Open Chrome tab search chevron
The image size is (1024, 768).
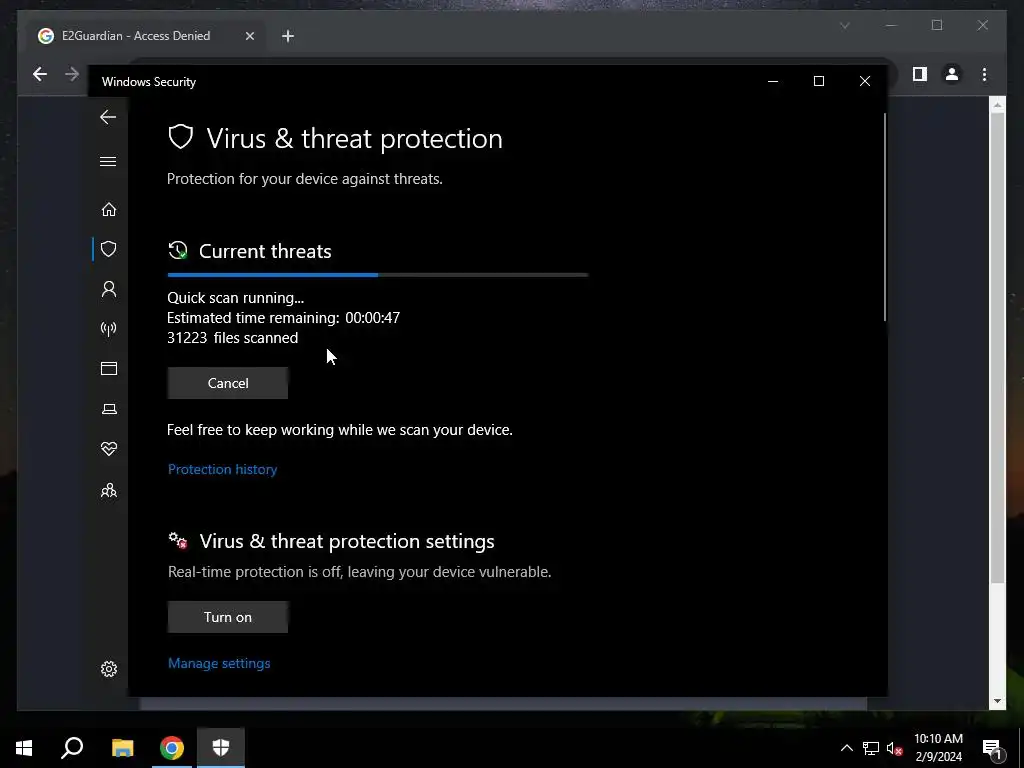(844, 25)
